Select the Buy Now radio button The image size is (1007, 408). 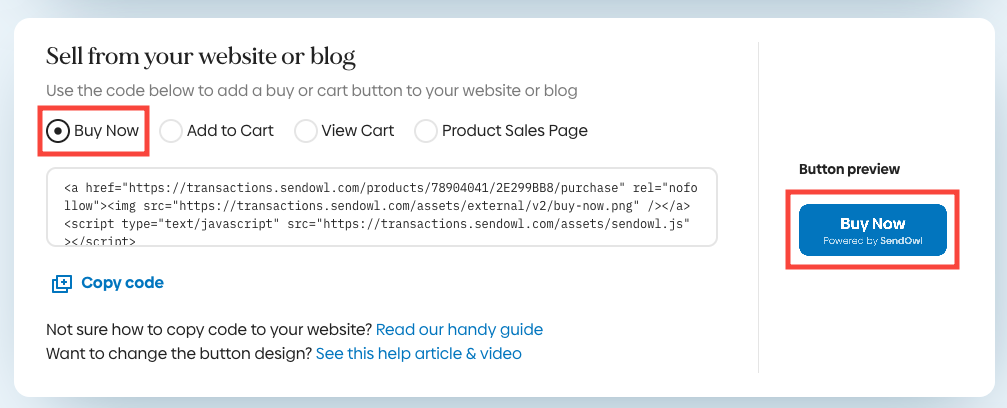pos(58,131)
